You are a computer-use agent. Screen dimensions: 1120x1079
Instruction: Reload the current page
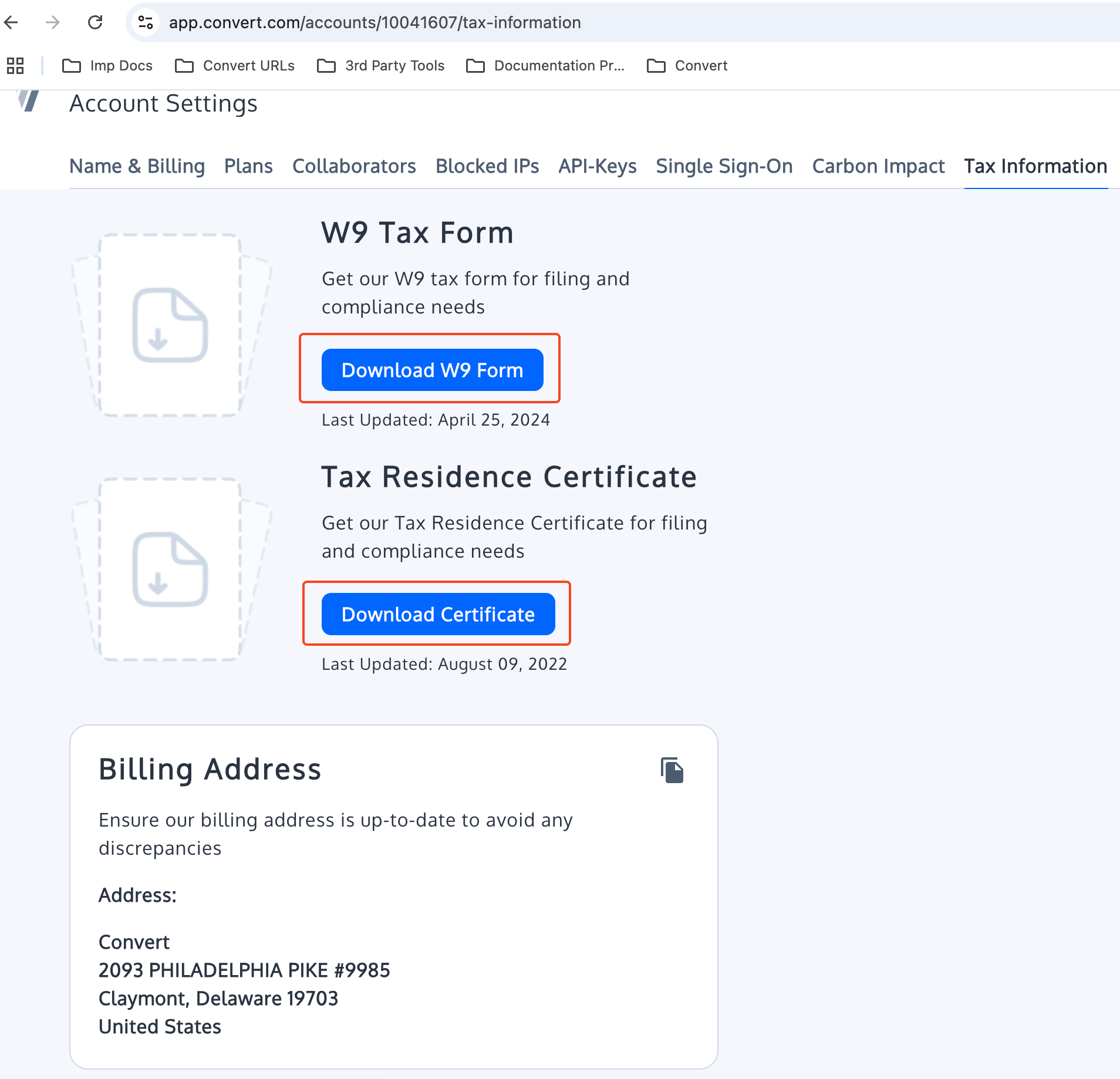pyautogui.click(x=96, y=22)
